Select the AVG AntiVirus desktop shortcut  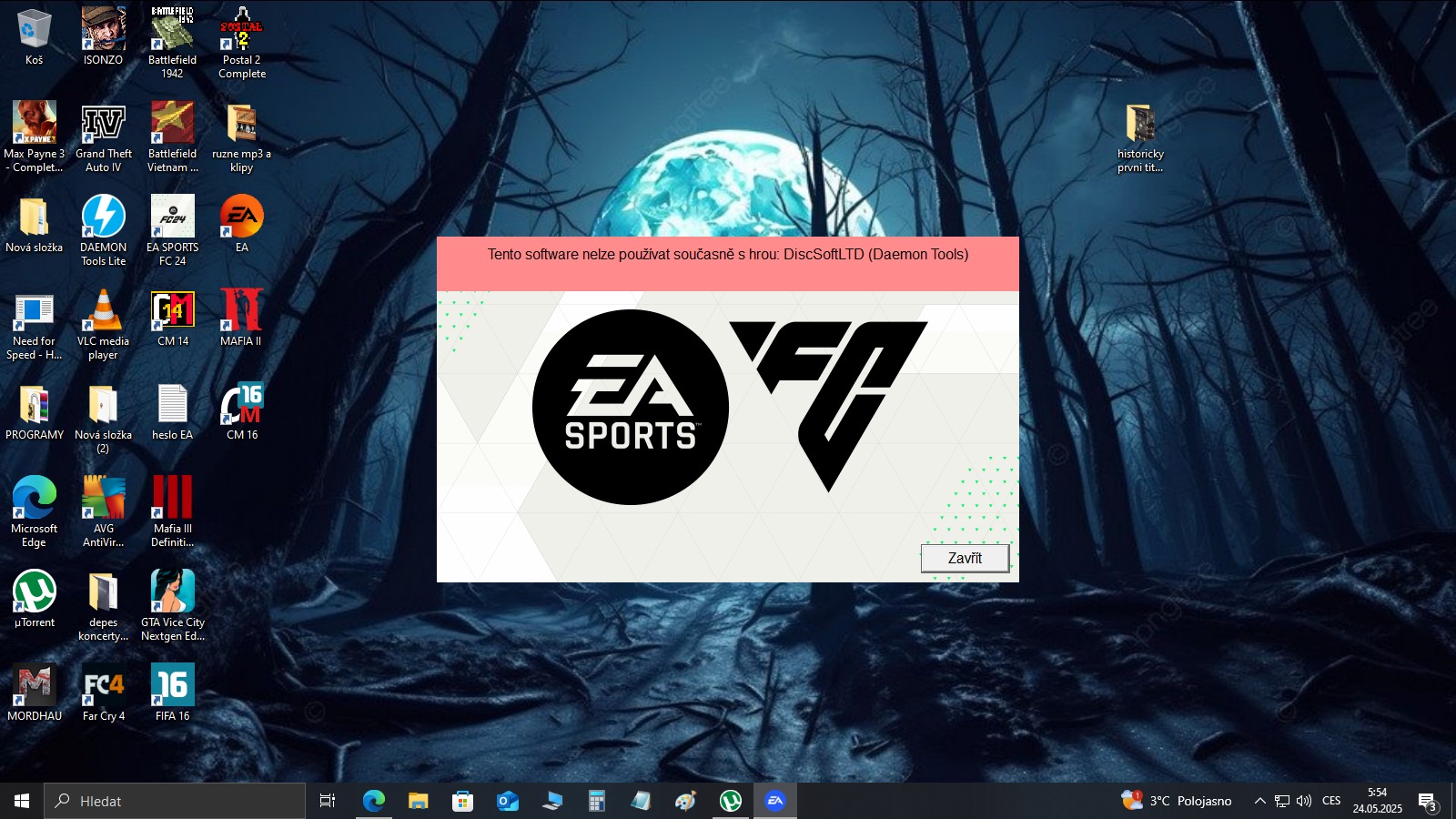click(x=103, y=512)
